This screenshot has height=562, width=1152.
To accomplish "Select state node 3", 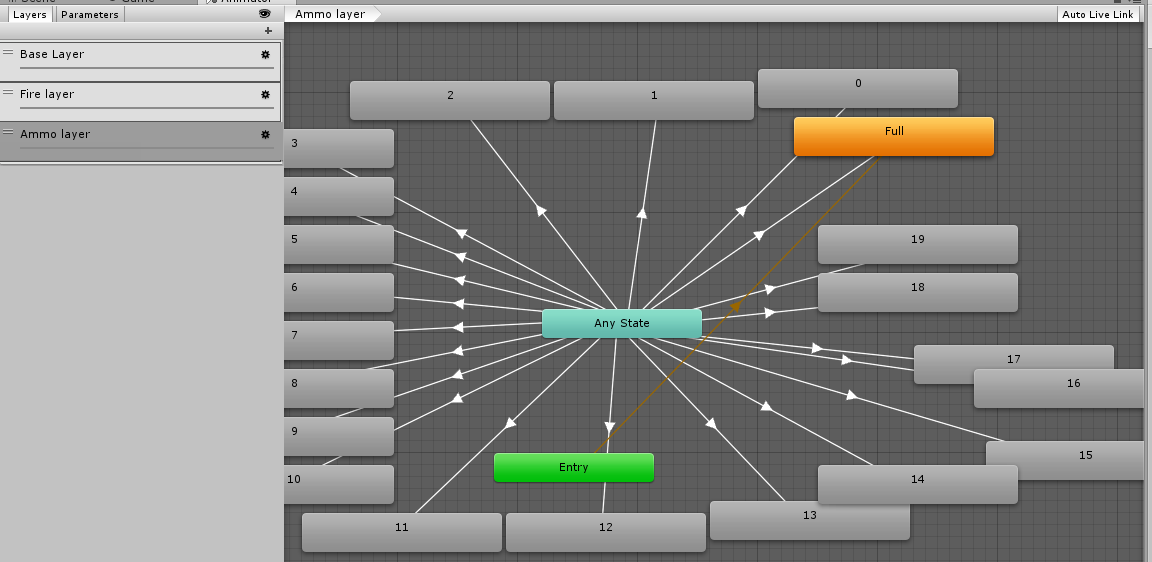I will (339, 148).
